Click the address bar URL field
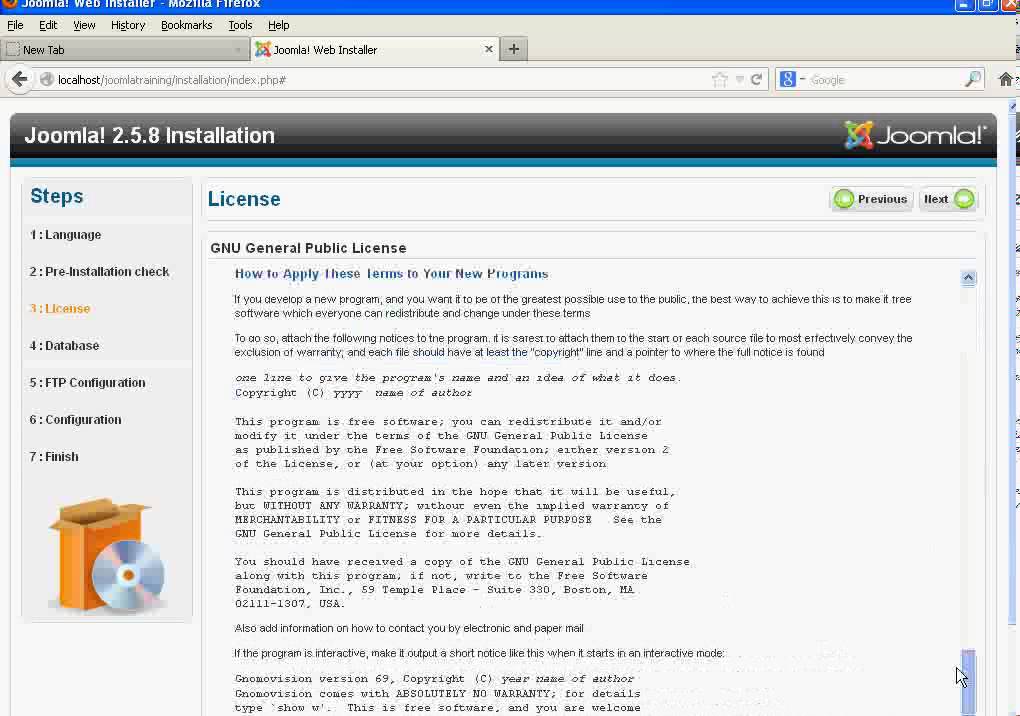This screenshot has height=716, width=1020. tap(382, 80)
